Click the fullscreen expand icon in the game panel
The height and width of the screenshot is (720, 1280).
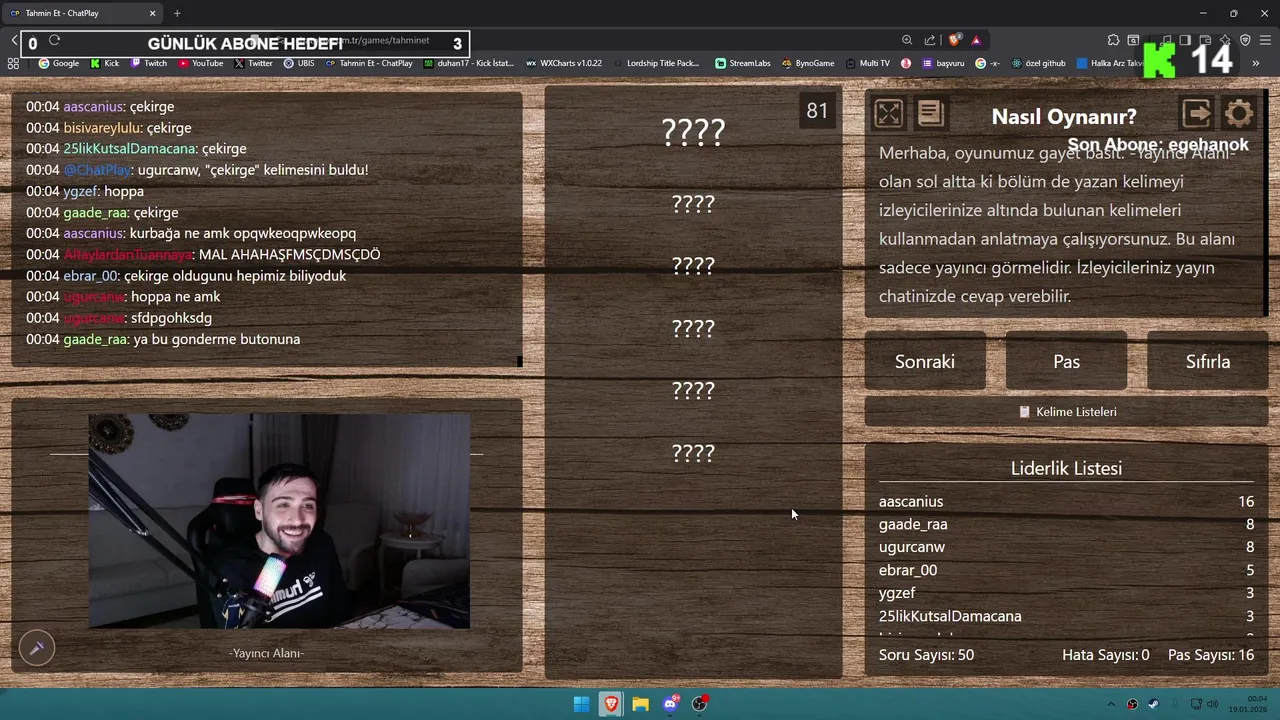(888, 113)
